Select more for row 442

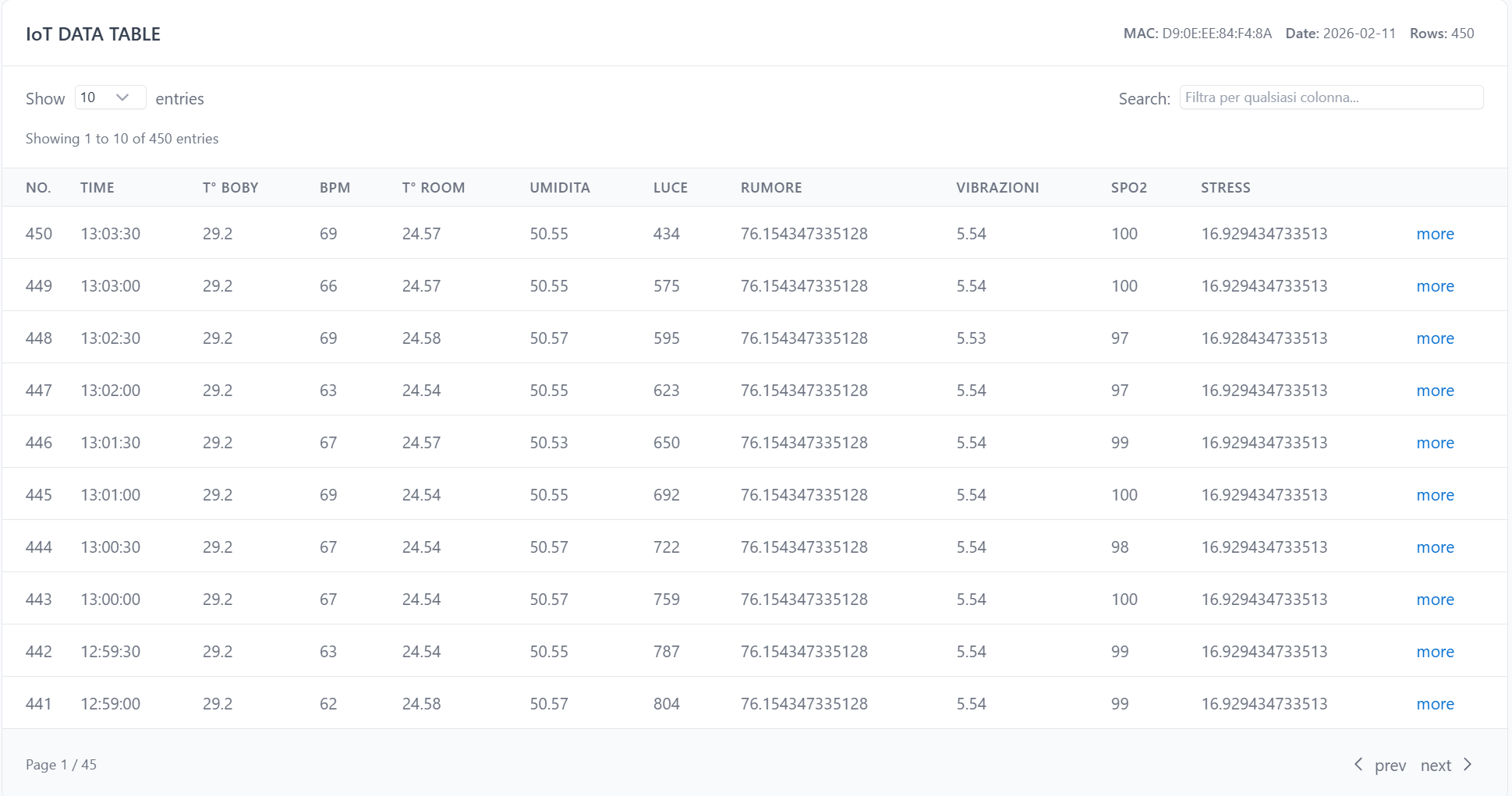(1435, 652)
